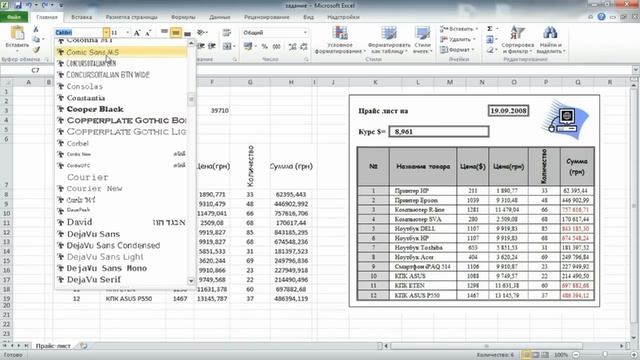Click the Fill down icon in editing group
640x360 pixels.
[x=490, y=40]
